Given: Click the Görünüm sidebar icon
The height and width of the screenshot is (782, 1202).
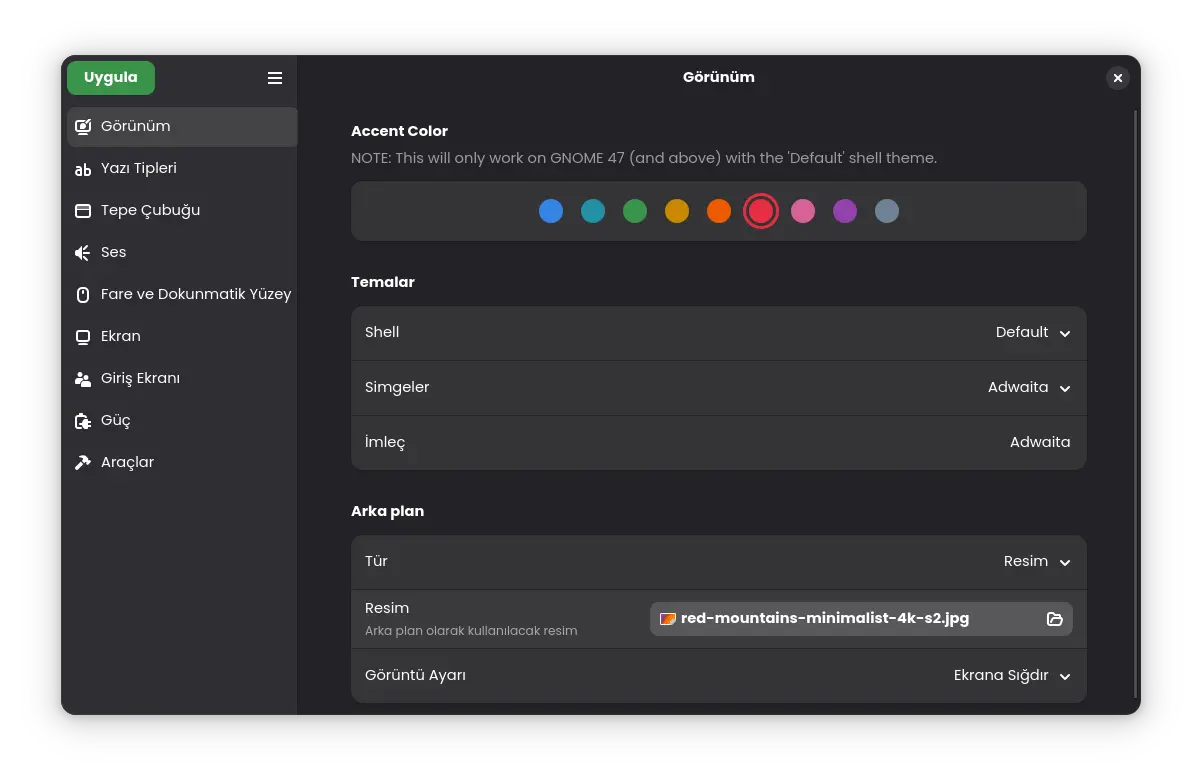Looking at the screenshot, I should (83, 126).
